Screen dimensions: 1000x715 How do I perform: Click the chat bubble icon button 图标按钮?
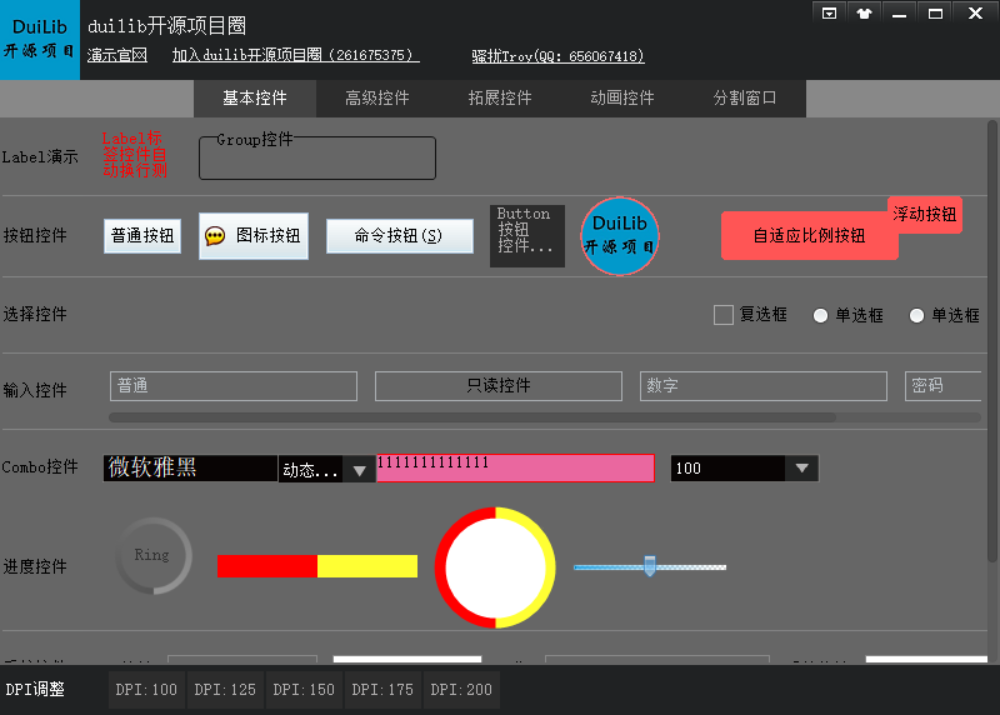tap(253, 236)
